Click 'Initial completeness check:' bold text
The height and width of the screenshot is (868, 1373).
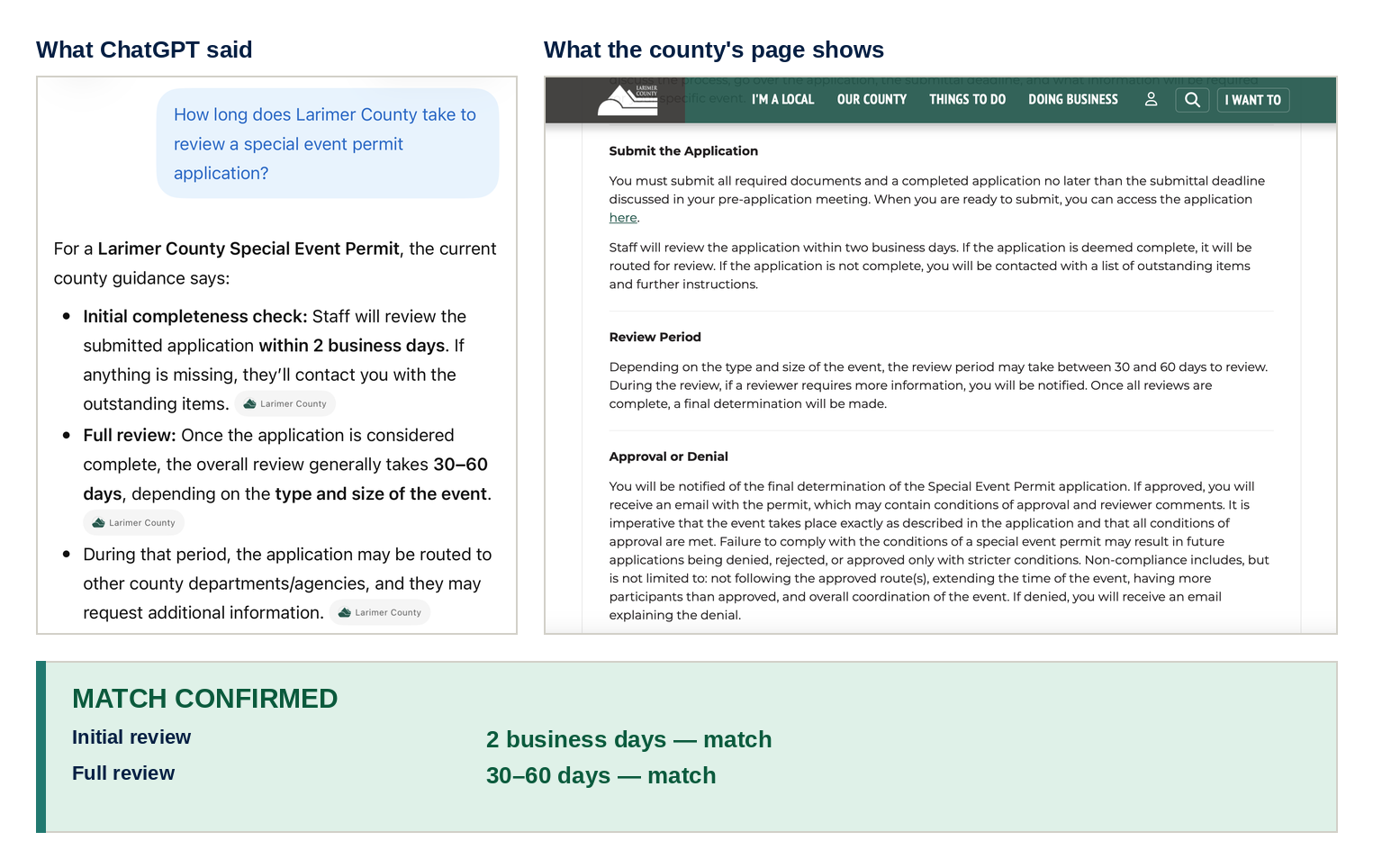pyautogui.click(x=195, y=316)
